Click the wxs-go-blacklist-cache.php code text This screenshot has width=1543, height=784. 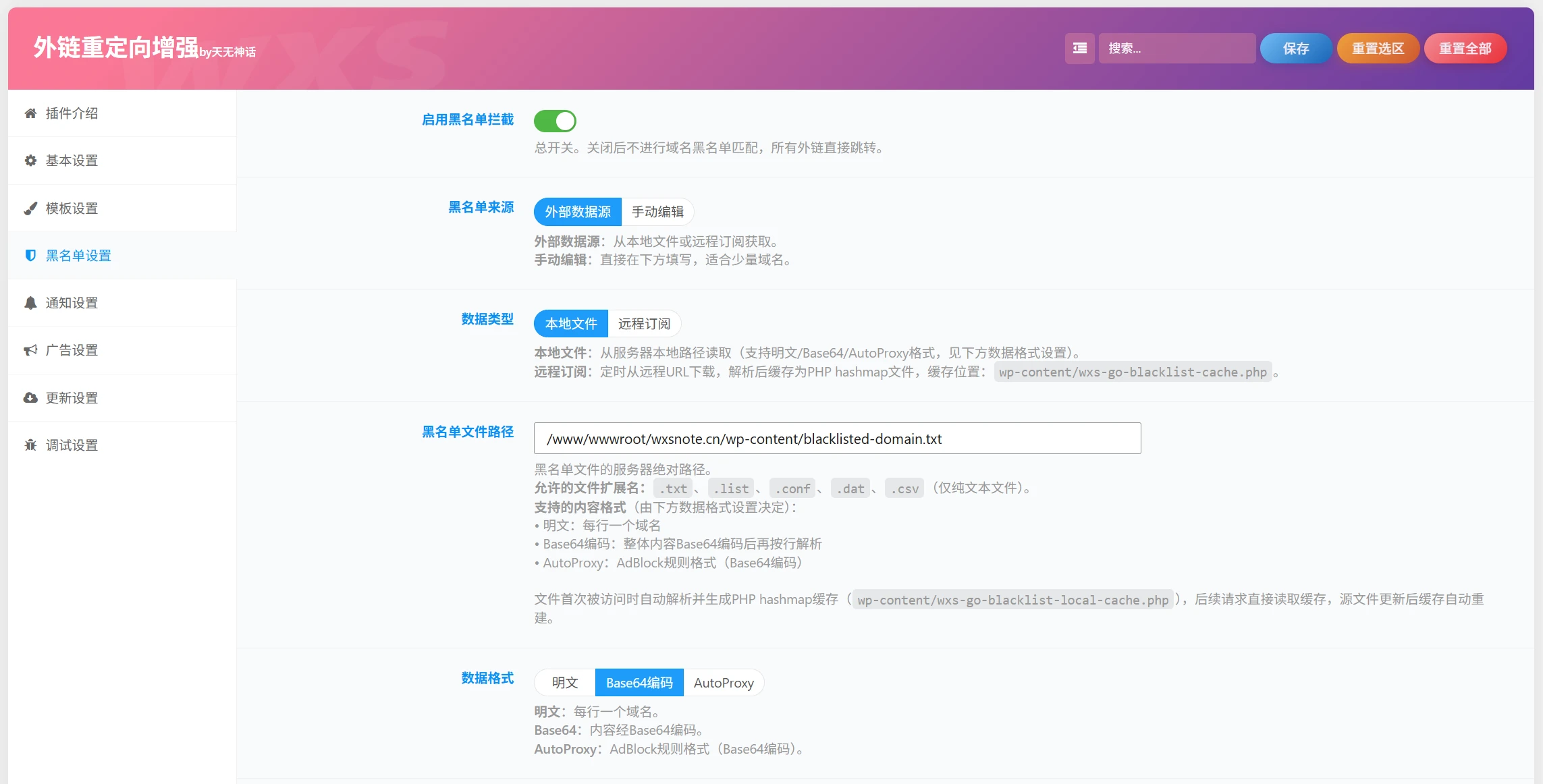click(x=1133, y=372)
